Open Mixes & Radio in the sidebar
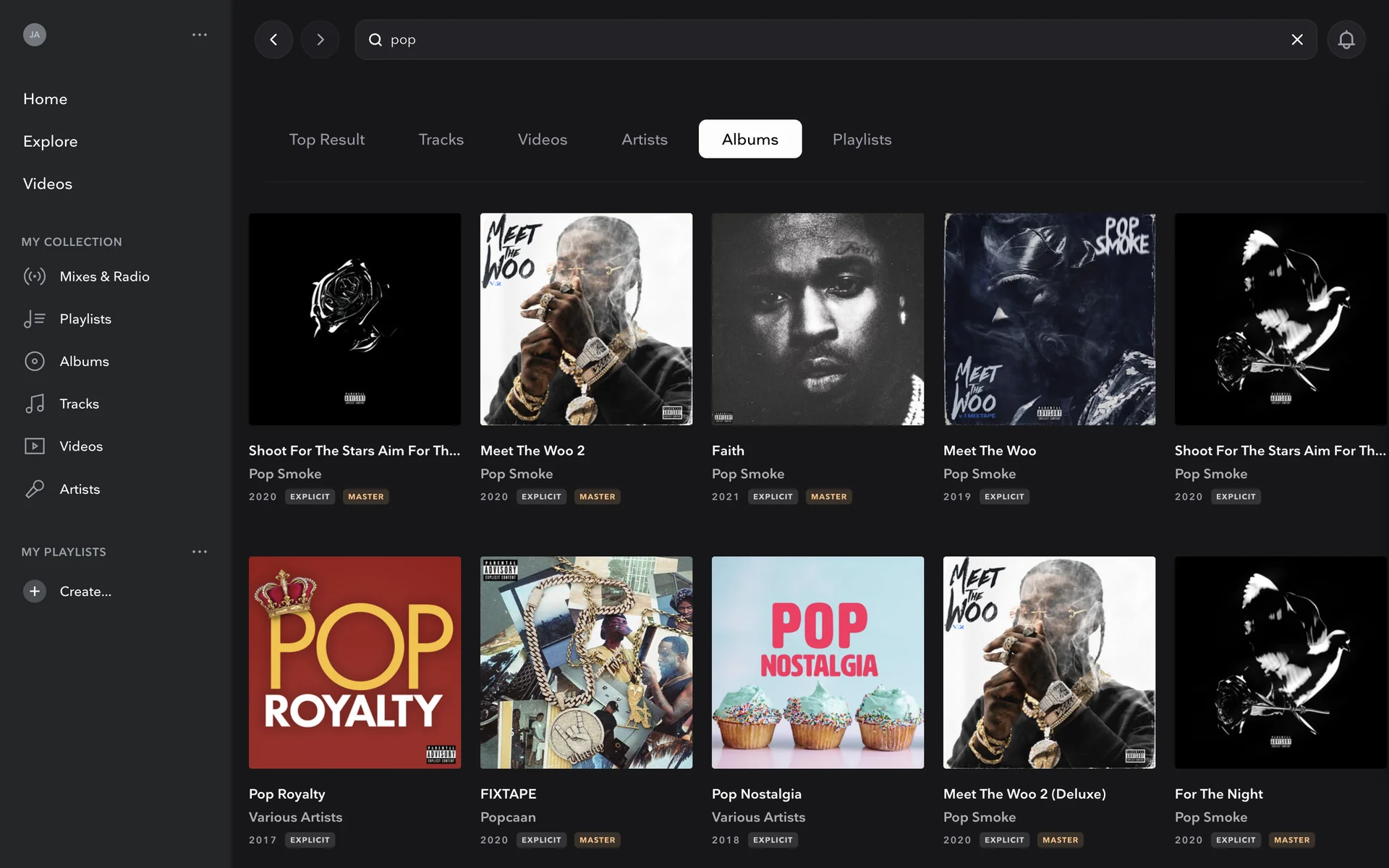The width and height of the screenshot is (1389, 868). click(x=104, y=276)
